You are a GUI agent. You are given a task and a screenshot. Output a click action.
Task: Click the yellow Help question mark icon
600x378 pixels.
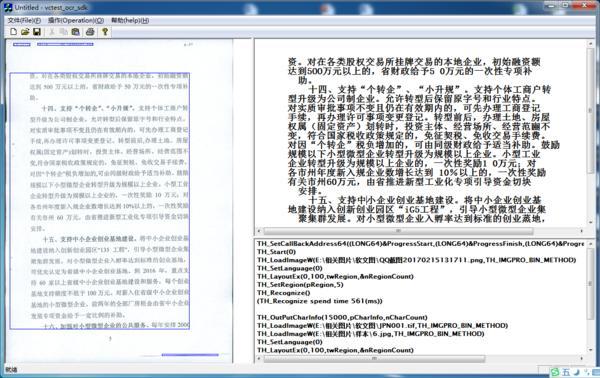[x=105, y=32]
